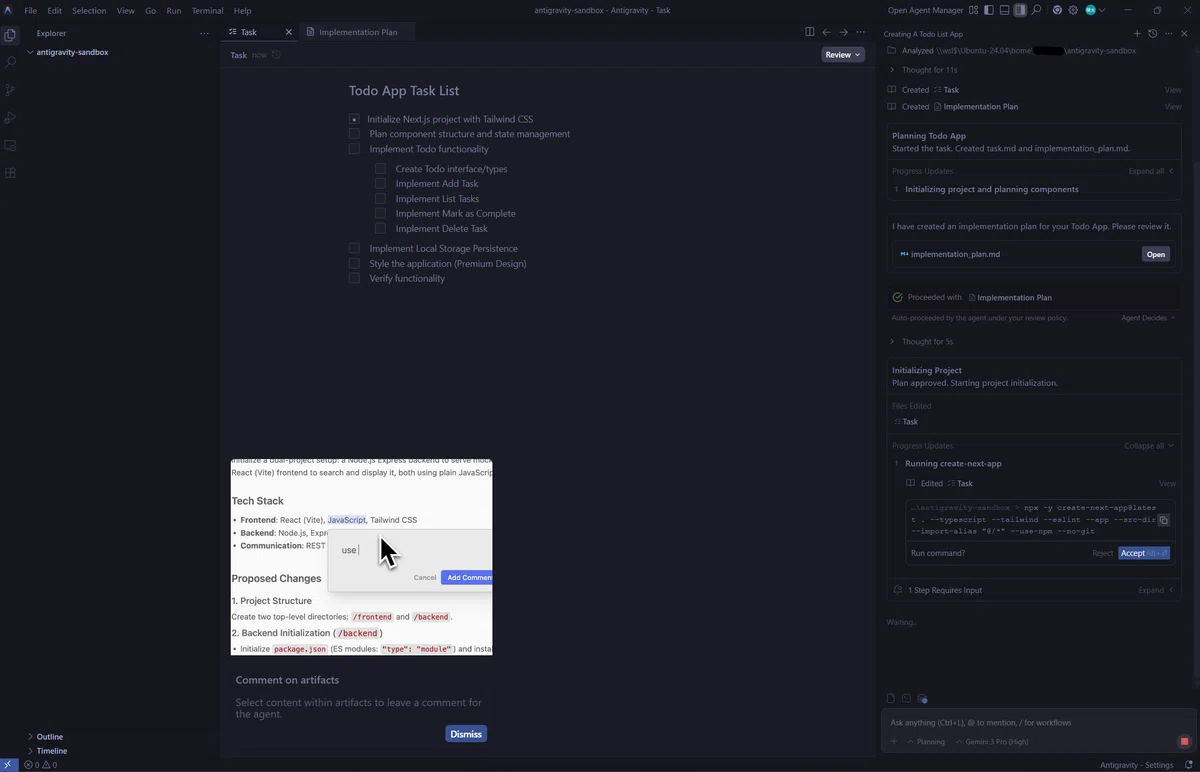Open the Extensions view
1200x772 pixels.
11,173
